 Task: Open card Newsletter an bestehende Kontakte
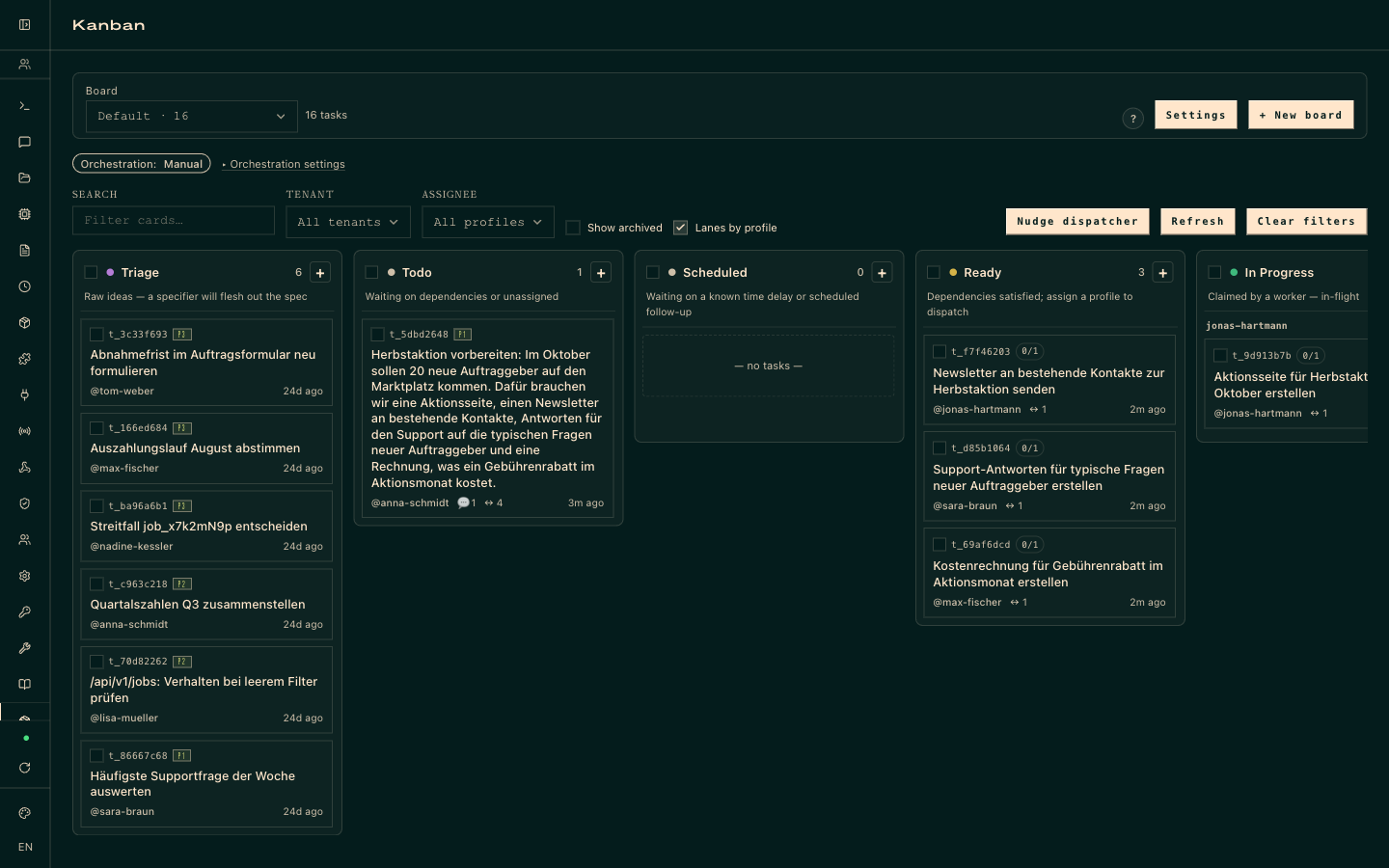pyautogui.click(x=1049, y=380)
